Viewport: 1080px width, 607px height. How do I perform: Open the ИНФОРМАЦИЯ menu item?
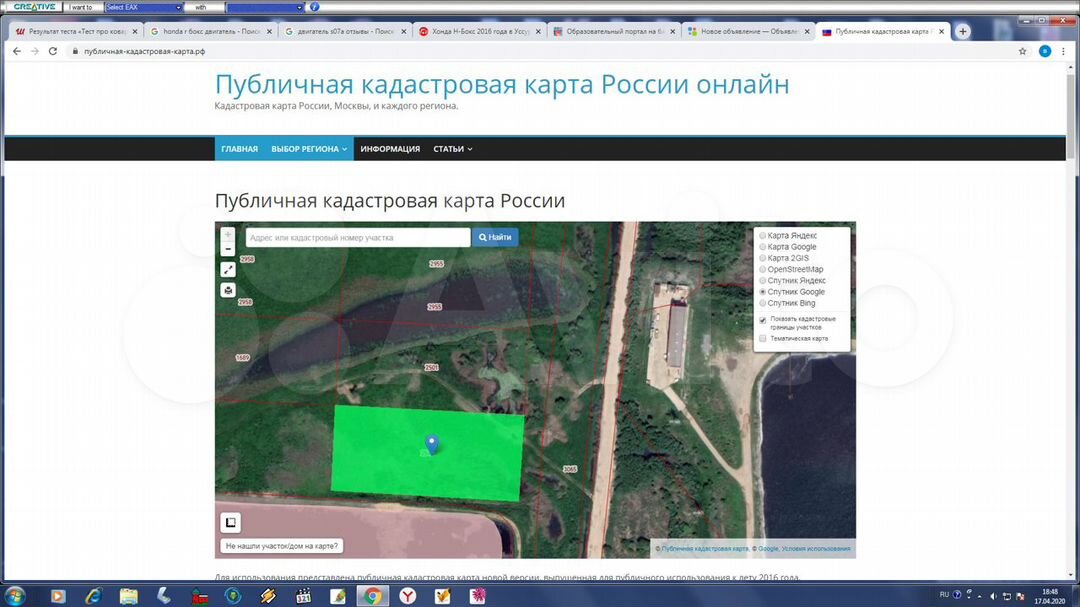390,149
